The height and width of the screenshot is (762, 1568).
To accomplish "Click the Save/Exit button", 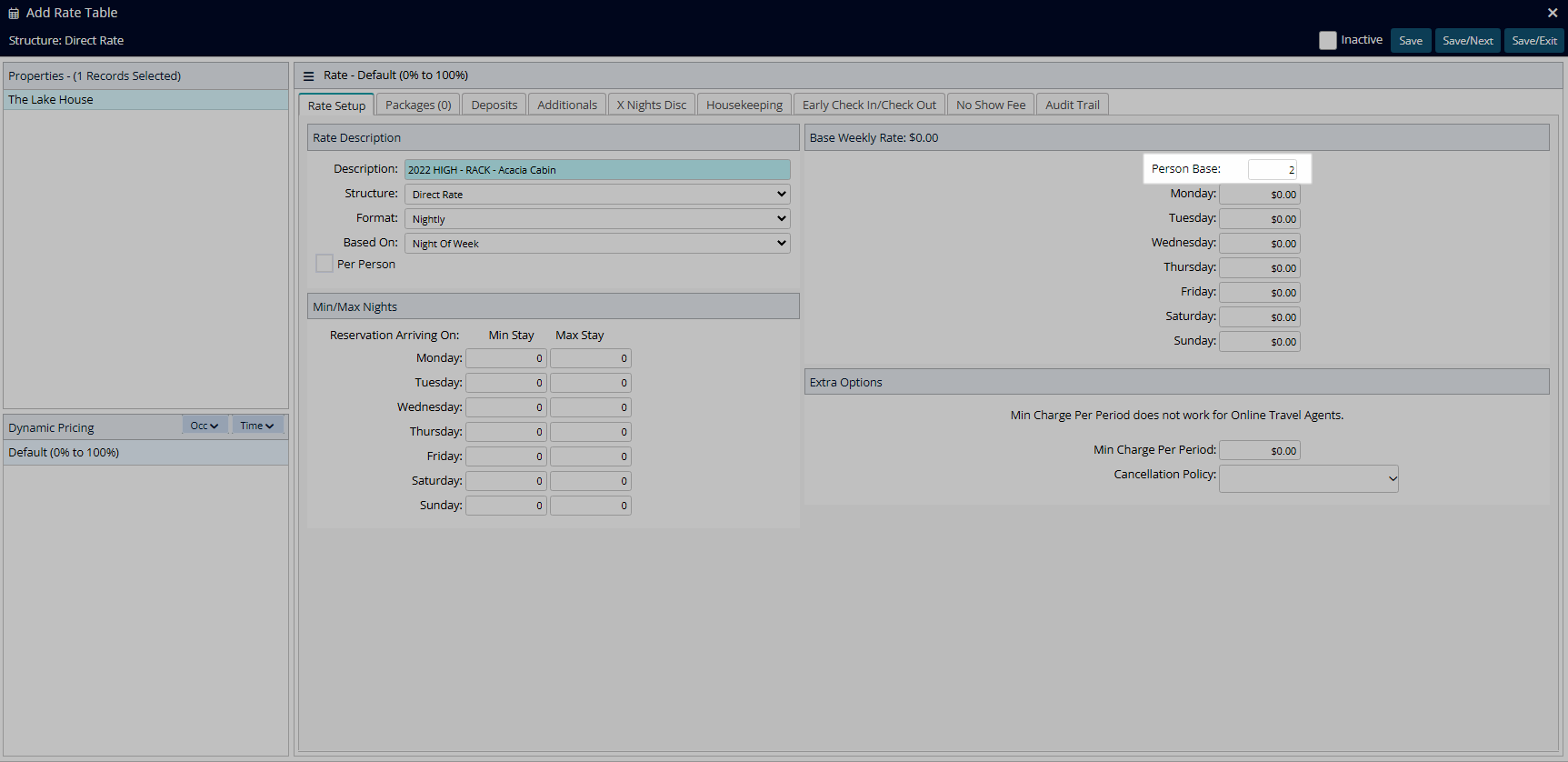I will point(1534,40).
